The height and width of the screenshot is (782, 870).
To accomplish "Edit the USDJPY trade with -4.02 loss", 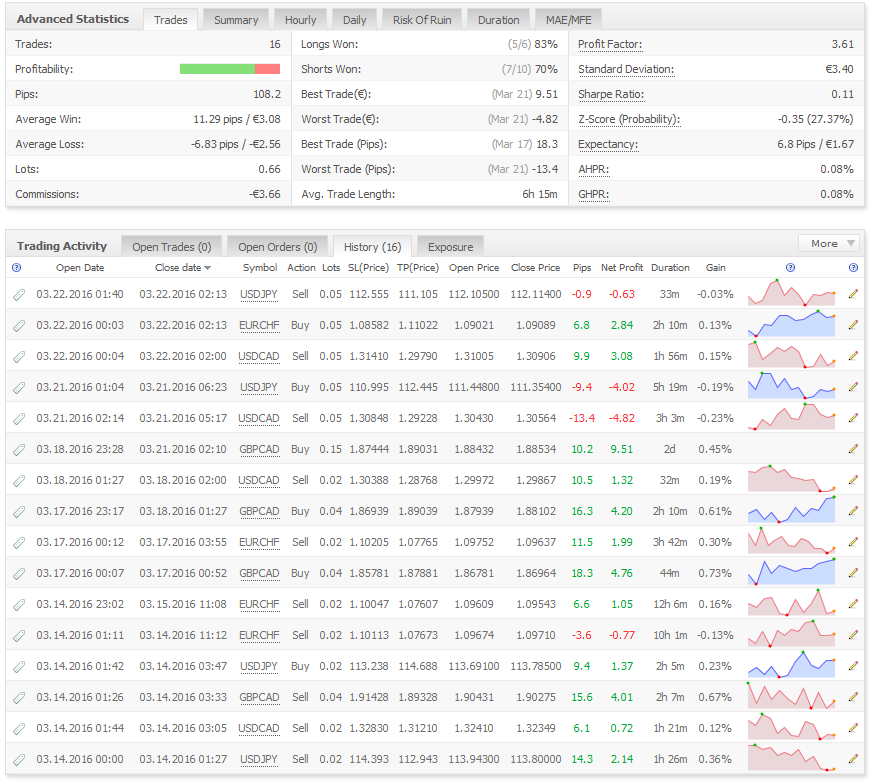I will (x=853, y=387).
